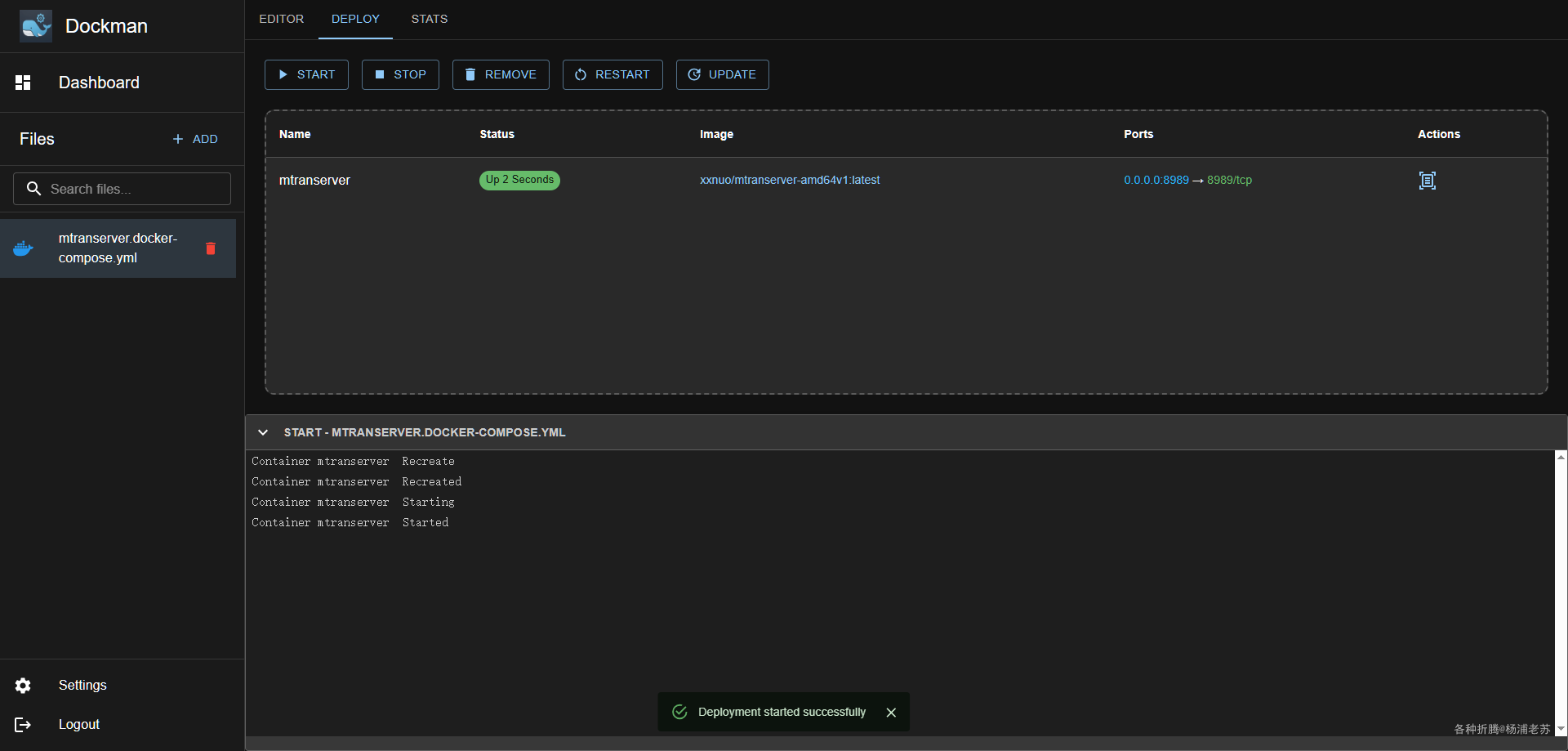
Task: Click the 8989/tcp container port text
Action: pyautogui.click(x=1229, y=180)
